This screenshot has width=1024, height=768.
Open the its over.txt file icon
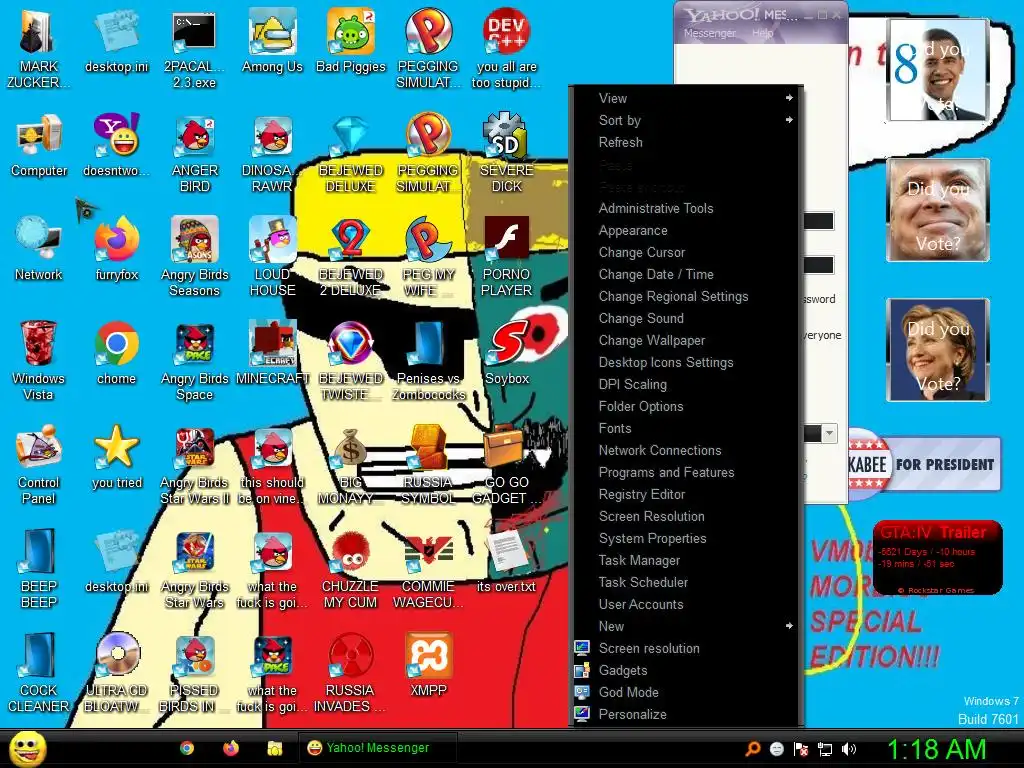(x=506, y=562)
